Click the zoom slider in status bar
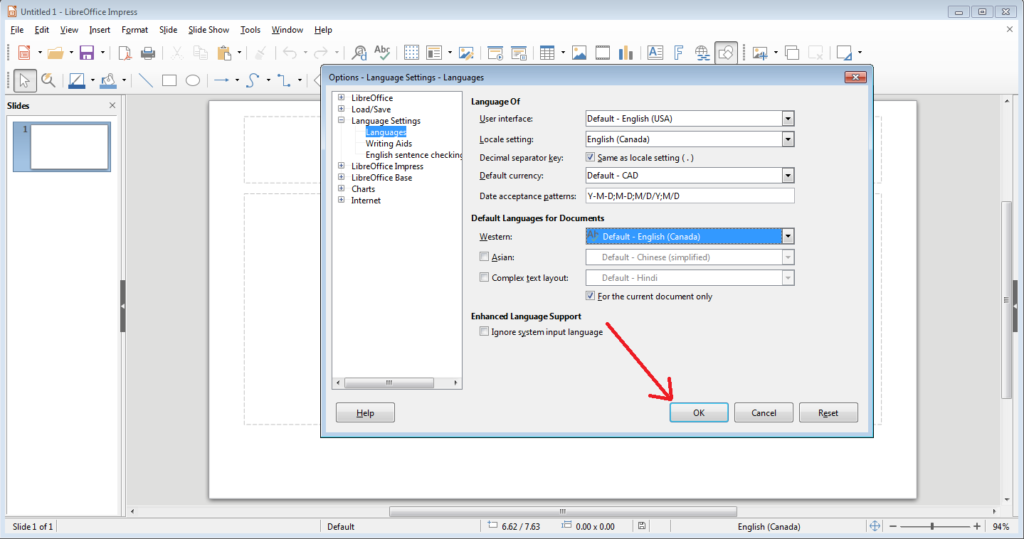Screen dimensions: 1024x539 pyautogui.click(x=932, y=526)
